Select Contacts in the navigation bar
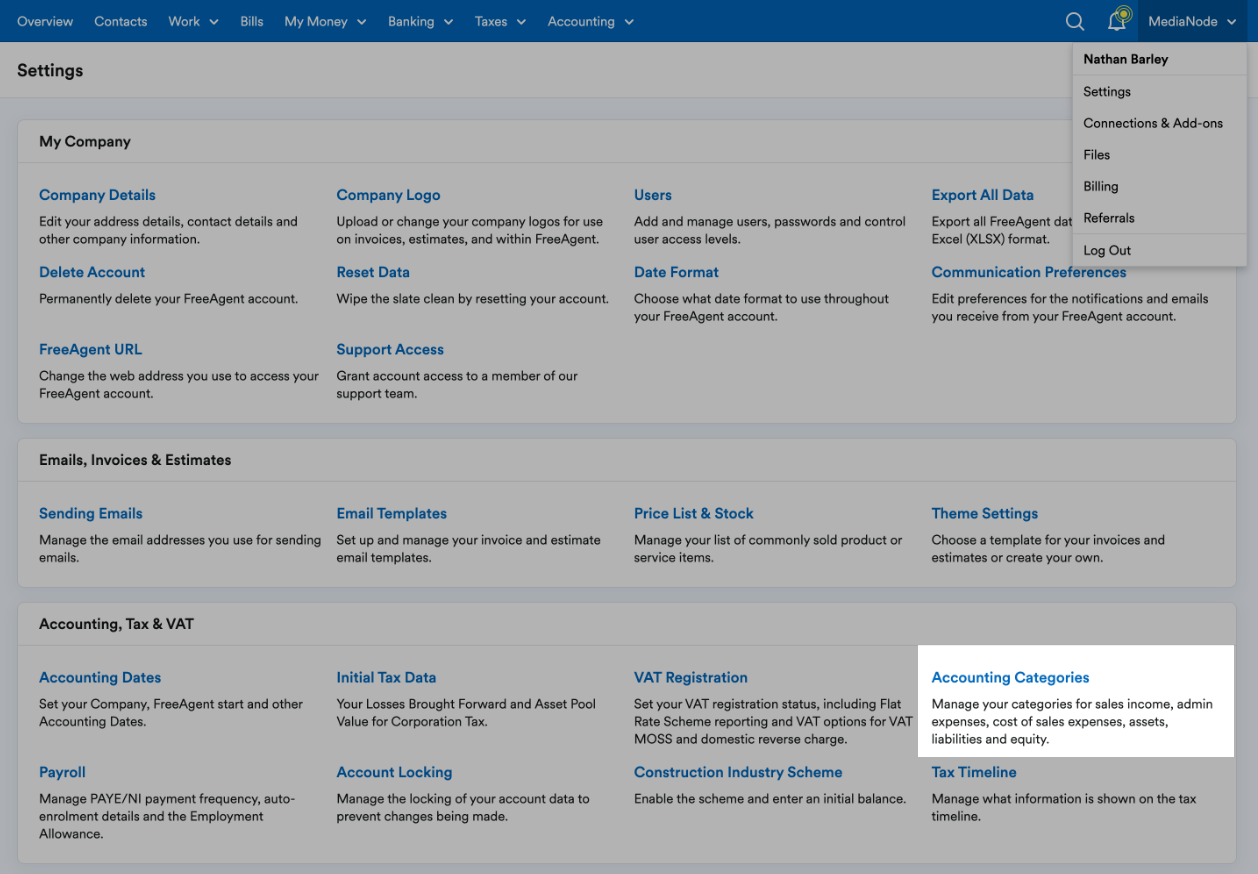The width and height of the screenshot is (1258, 874). [x=120, y=21]
